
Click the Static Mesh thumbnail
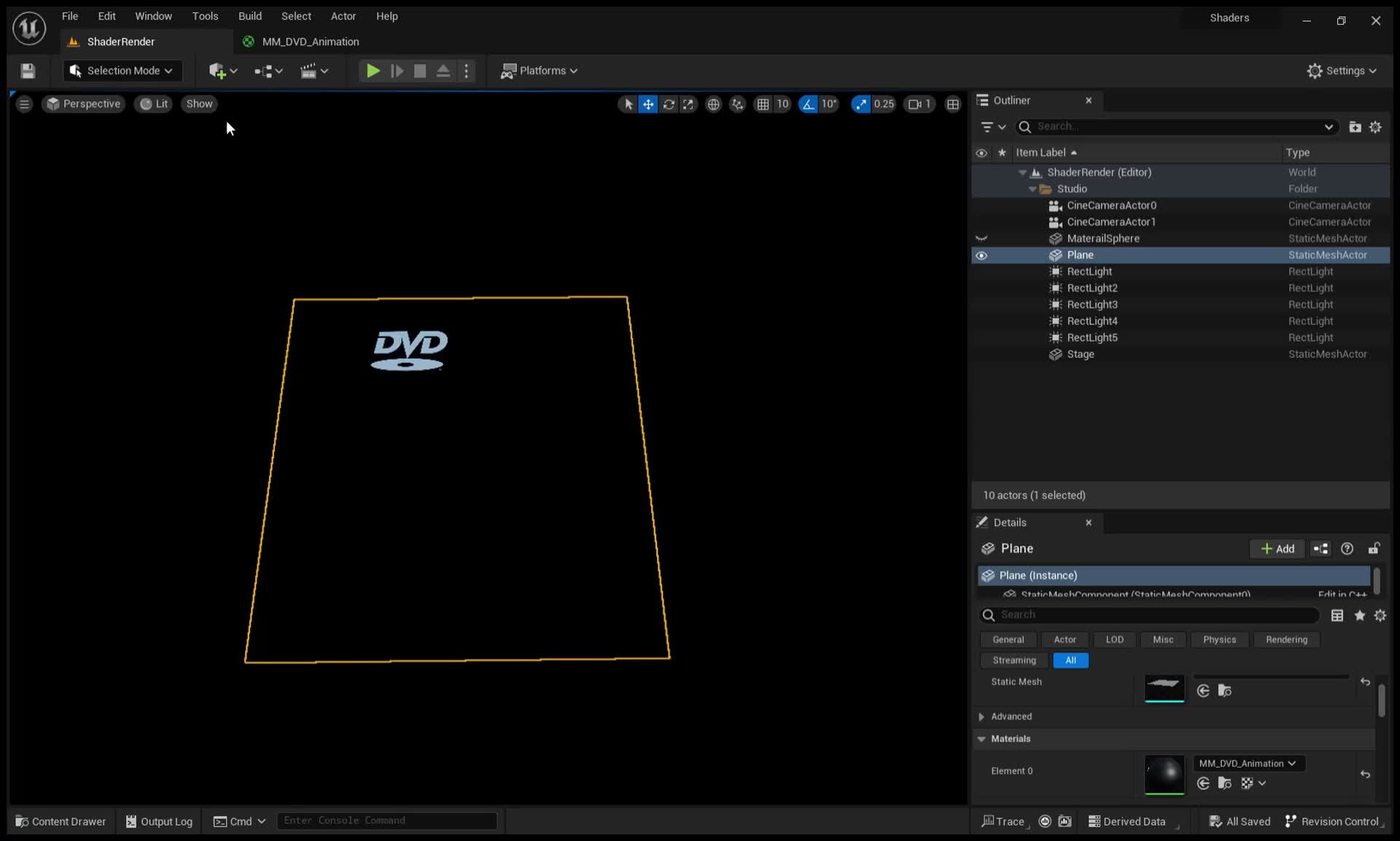coord(1164,688)
